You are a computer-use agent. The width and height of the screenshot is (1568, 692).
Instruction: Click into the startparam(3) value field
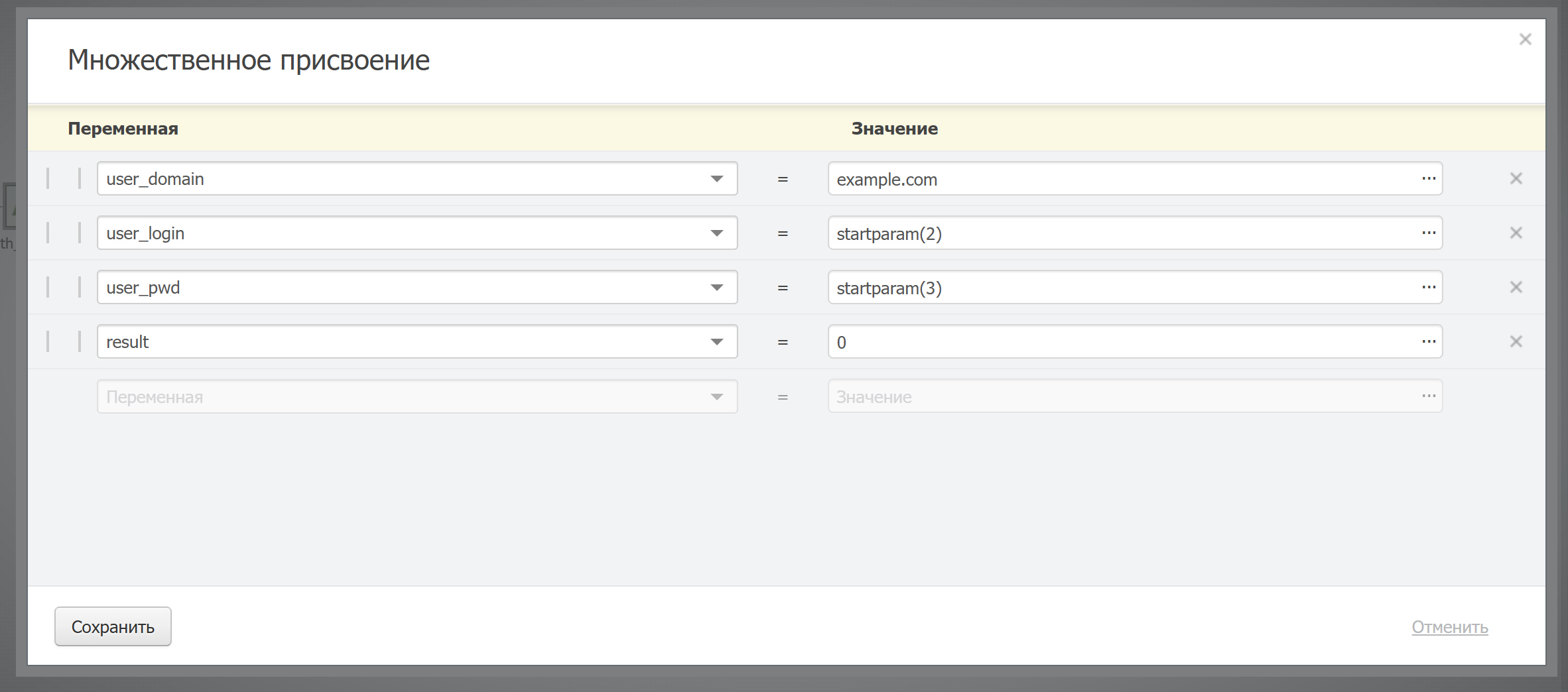[x=1121, y=288]
